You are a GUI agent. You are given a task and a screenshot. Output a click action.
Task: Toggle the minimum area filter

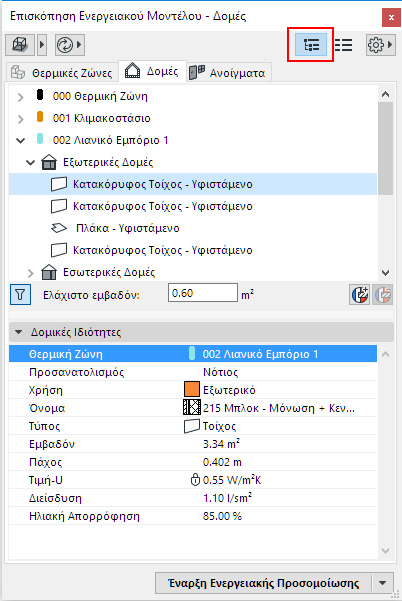pyautogui.click(x=20, y=295)
